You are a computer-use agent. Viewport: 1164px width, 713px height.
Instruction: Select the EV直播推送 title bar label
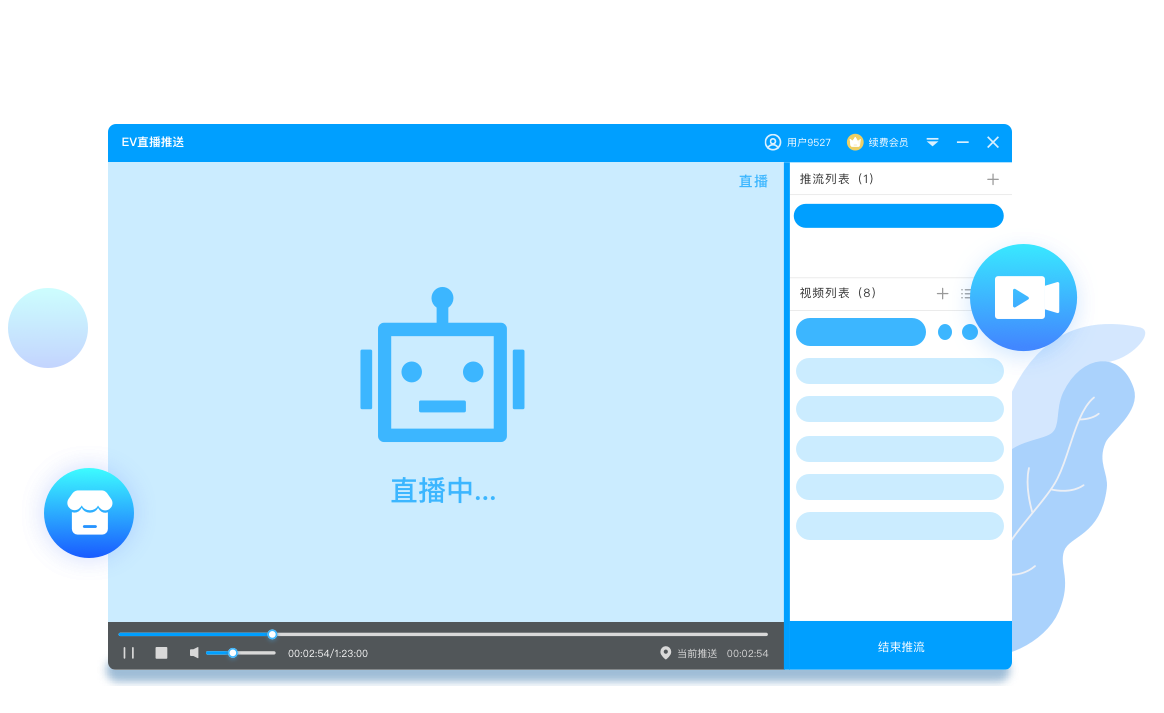151,142
